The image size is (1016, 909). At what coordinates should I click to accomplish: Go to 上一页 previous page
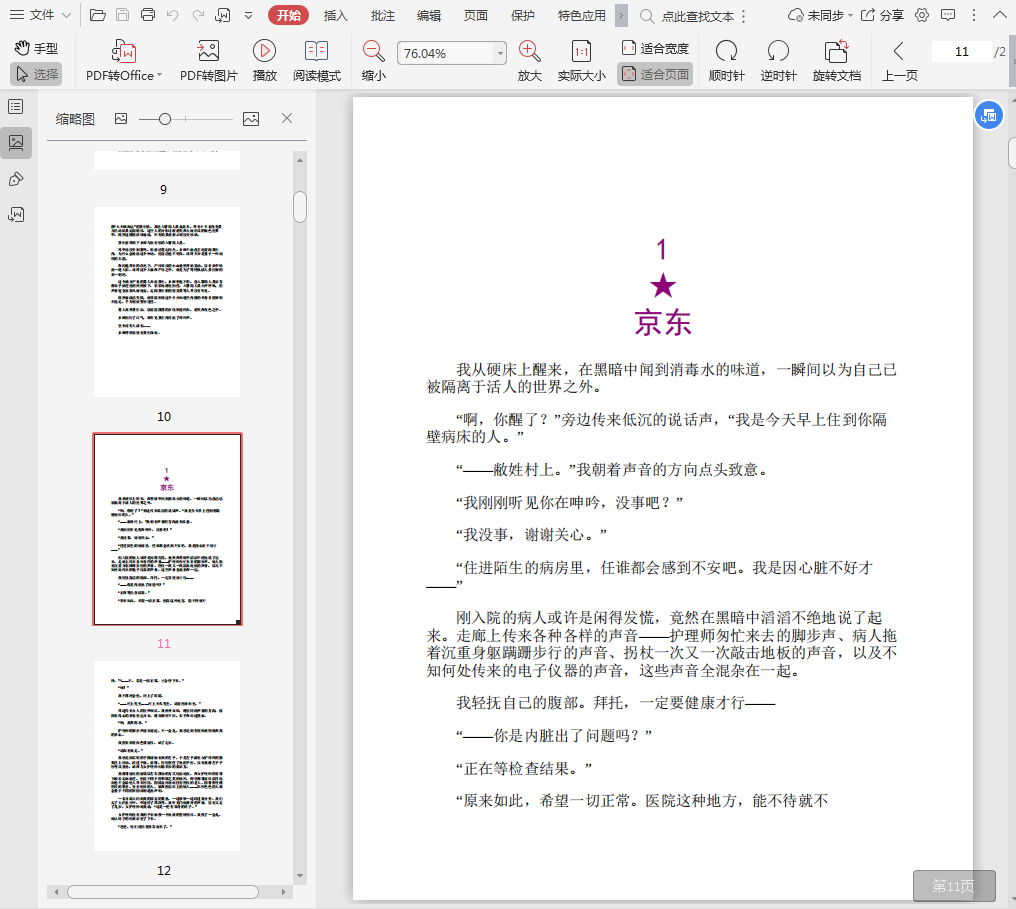tap(899, 60)
